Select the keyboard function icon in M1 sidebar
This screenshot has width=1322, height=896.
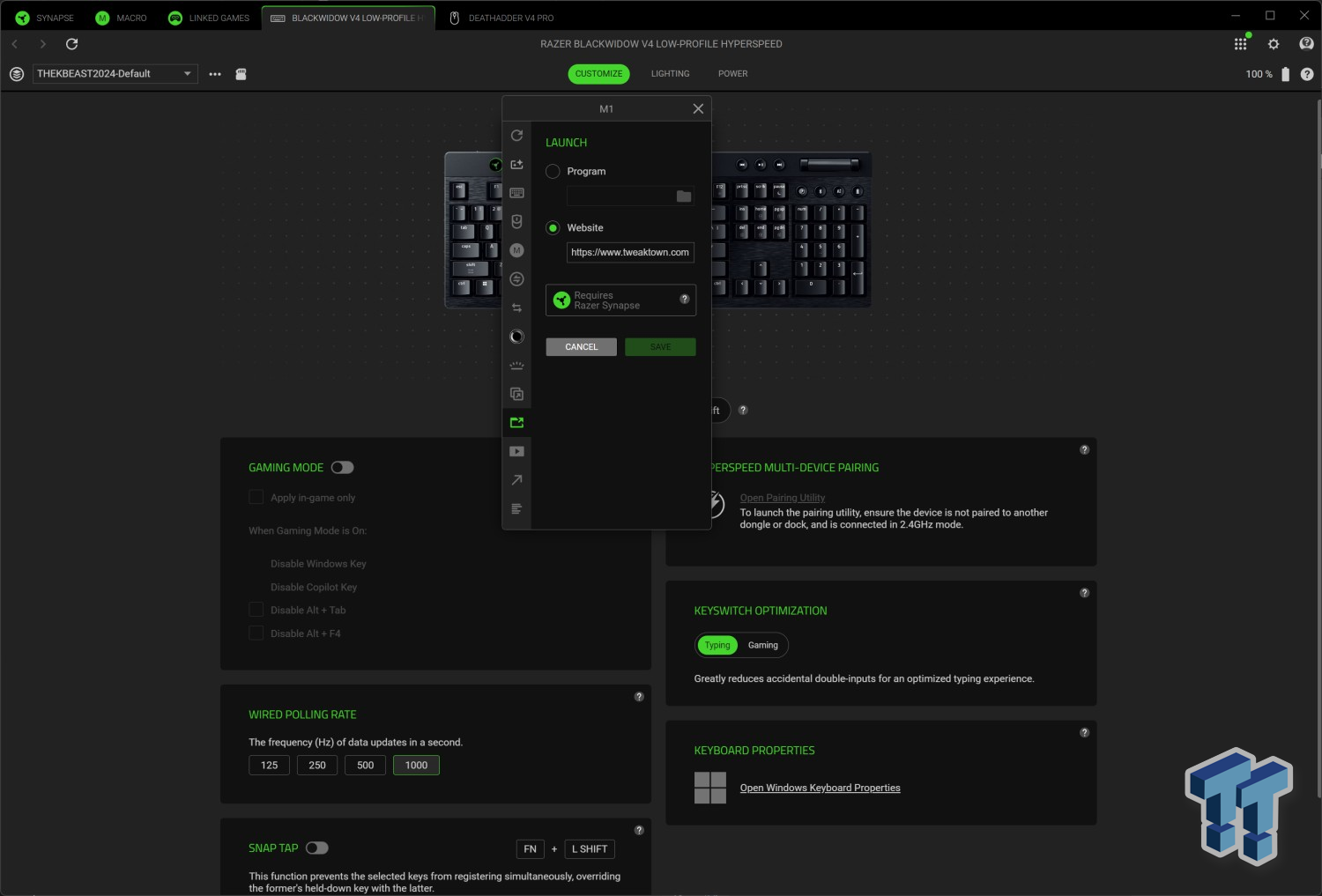516,193
